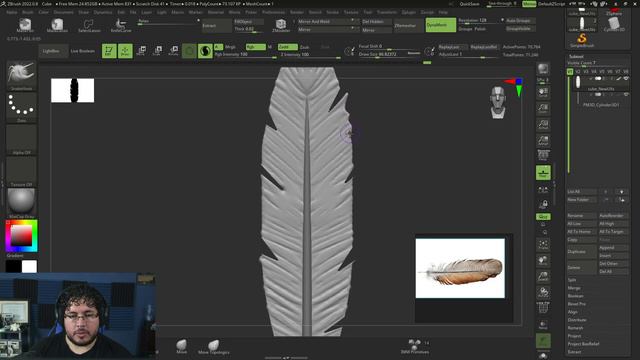Select the MaskLasso brush icon
Image resolution: width=640 pixels, height=360 pixels.
(57, 25)
